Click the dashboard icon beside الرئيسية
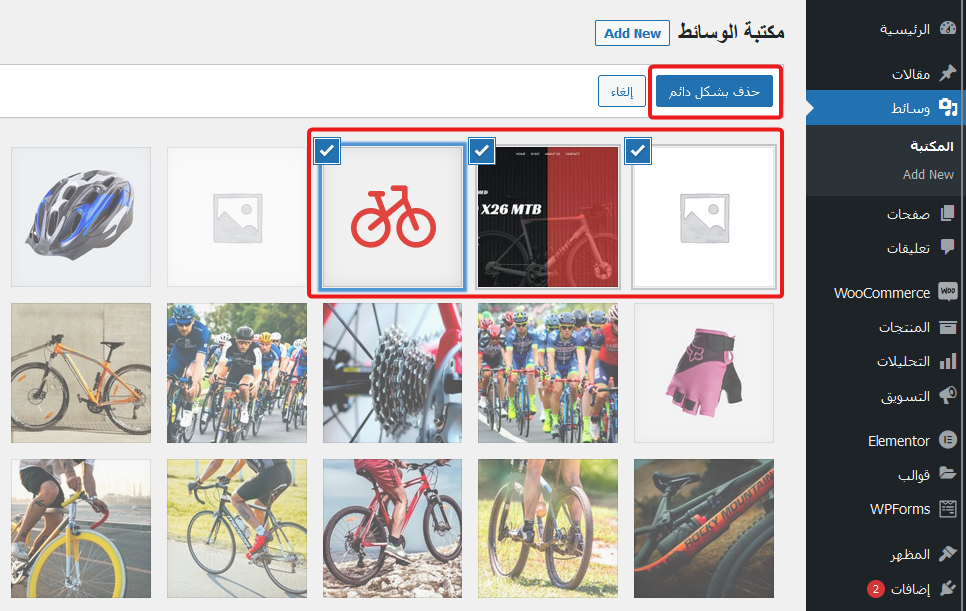 pyautogui.click(x=947, y=29)
